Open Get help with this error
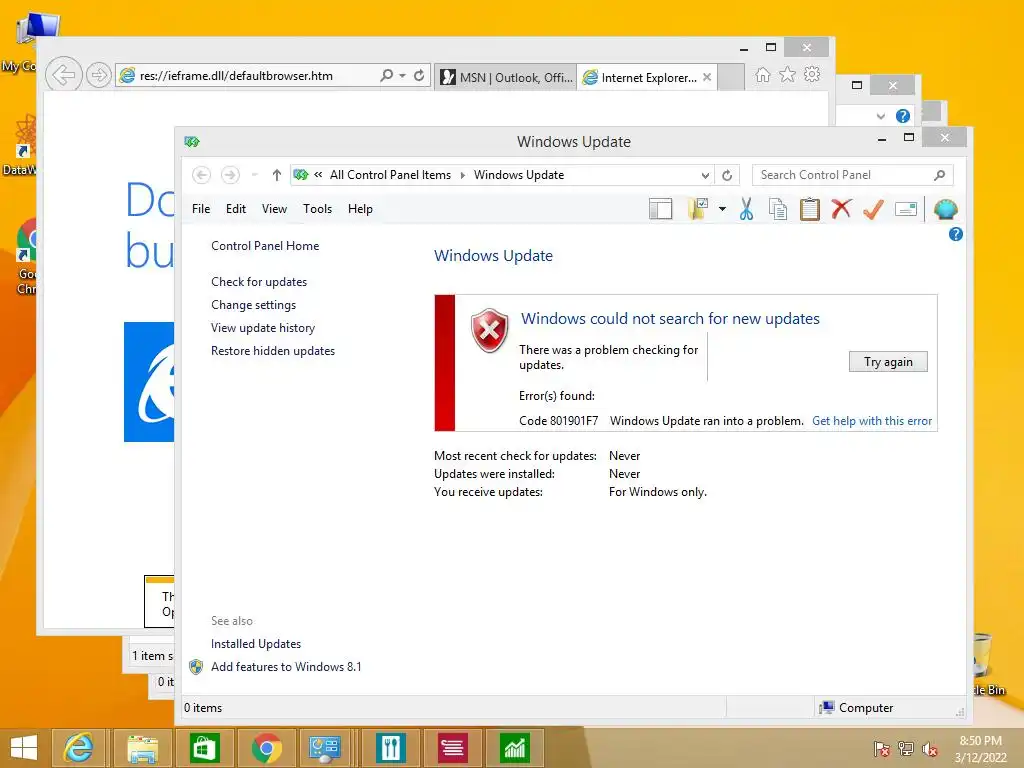 pyautogui.click(x=872, y=421)
